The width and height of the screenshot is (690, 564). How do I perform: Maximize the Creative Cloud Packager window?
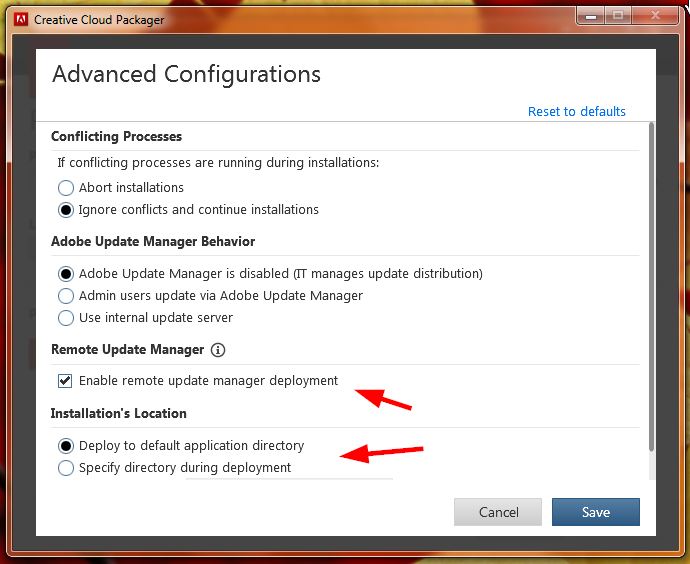tap(618, 16)
